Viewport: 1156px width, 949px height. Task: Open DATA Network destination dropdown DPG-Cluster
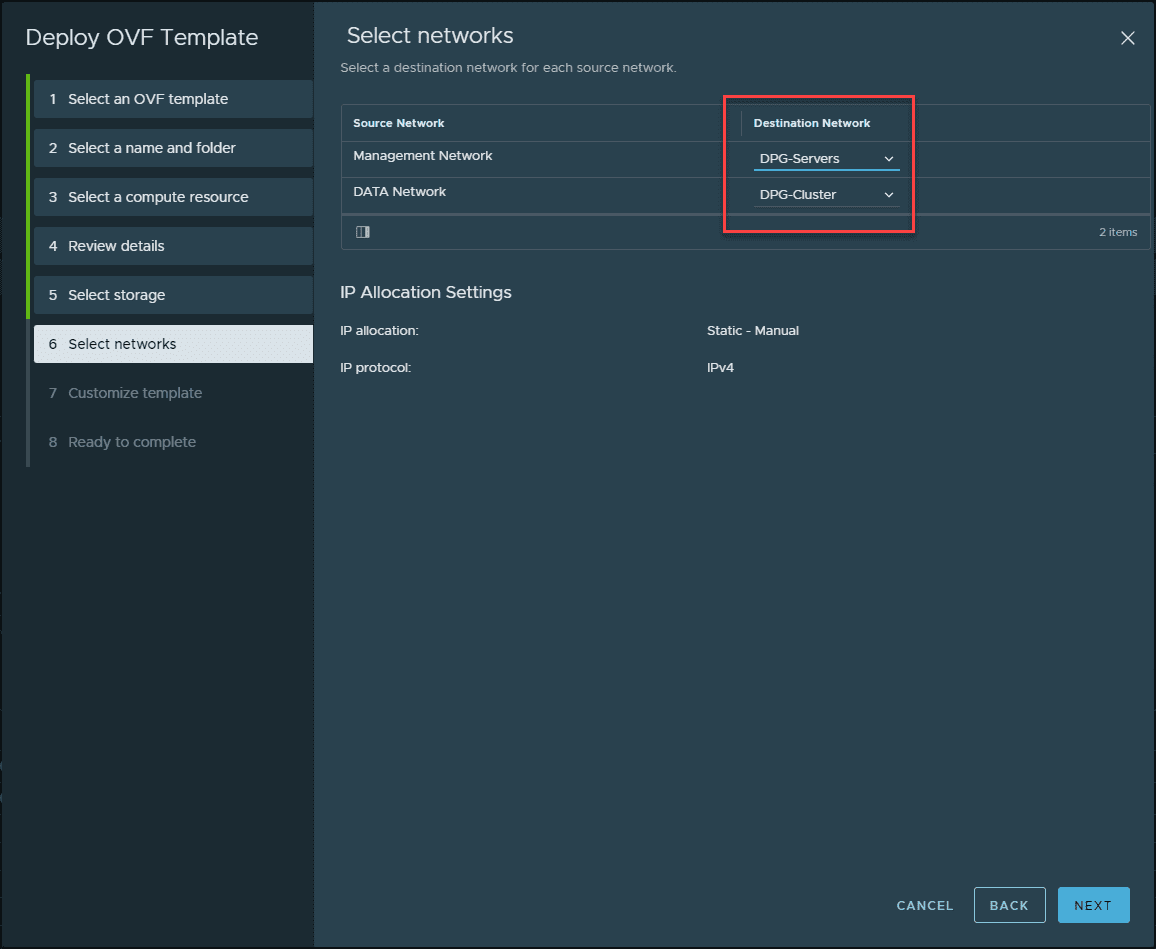click(x=825, y=194)
